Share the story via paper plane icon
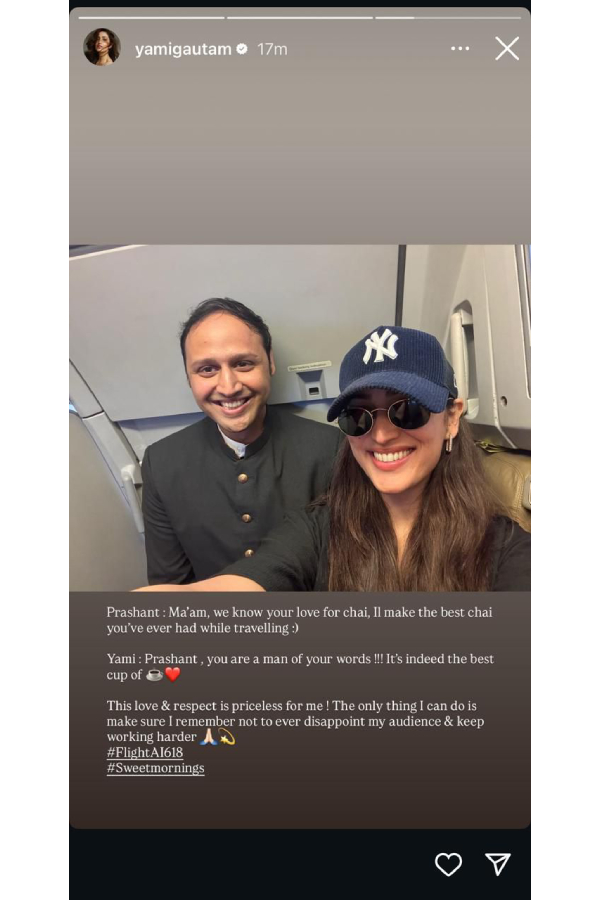This screenshot has height=900, width=600. (x=498, y=863)
